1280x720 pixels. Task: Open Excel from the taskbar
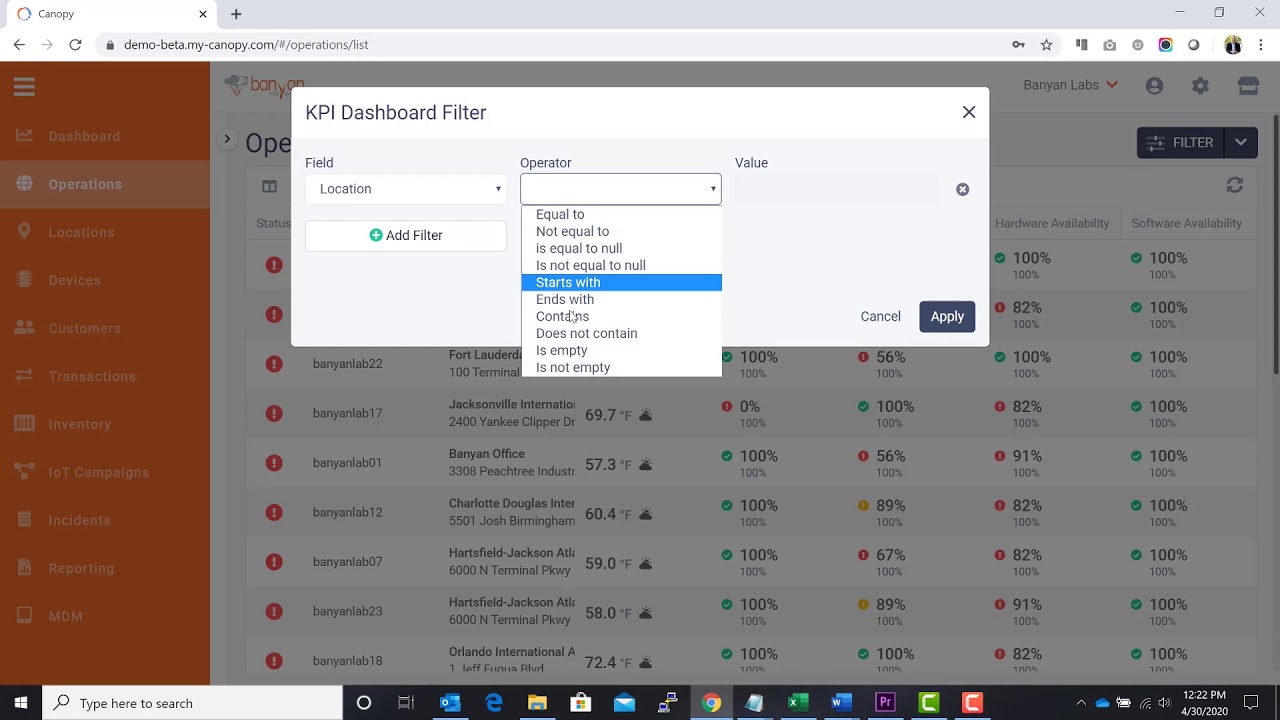(x=797, y=703)
